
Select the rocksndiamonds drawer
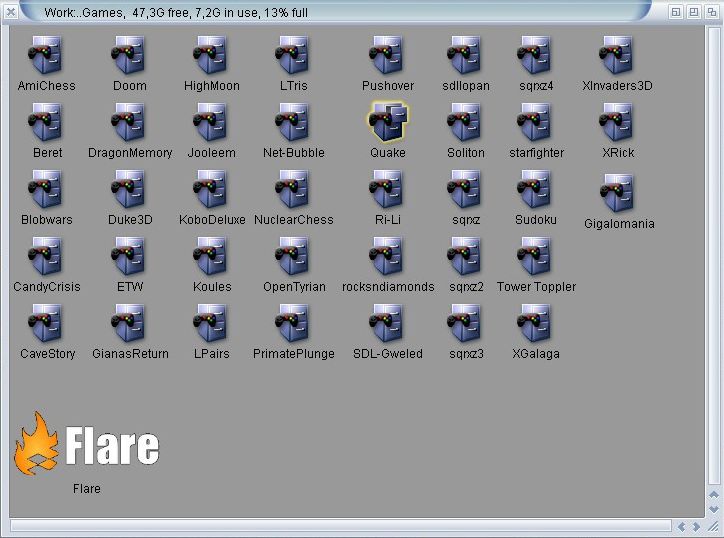coord(386,256)
